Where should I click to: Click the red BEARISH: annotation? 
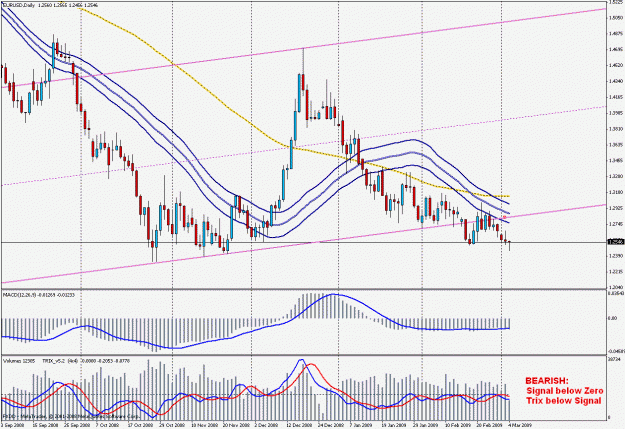(548, 380)
